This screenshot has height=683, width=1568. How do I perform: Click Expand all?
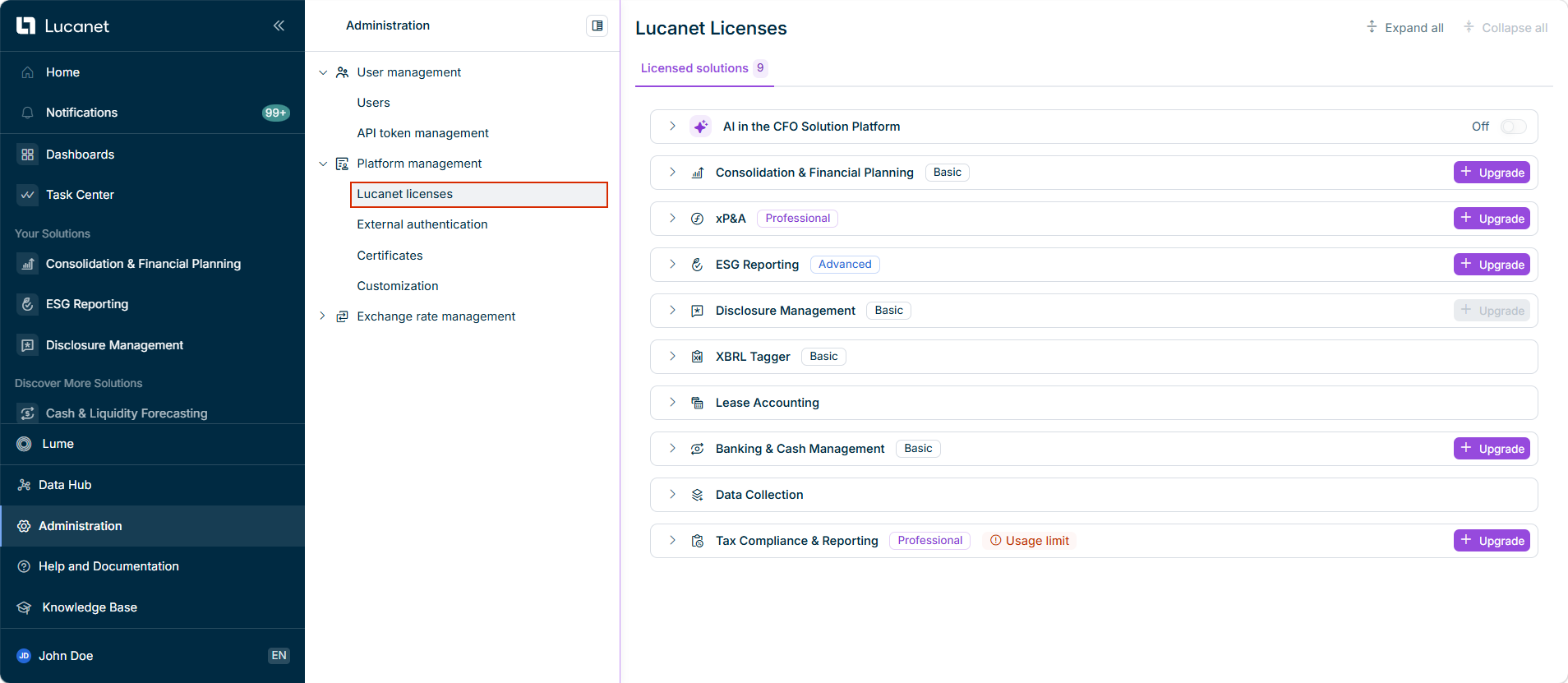[1405, 28]
